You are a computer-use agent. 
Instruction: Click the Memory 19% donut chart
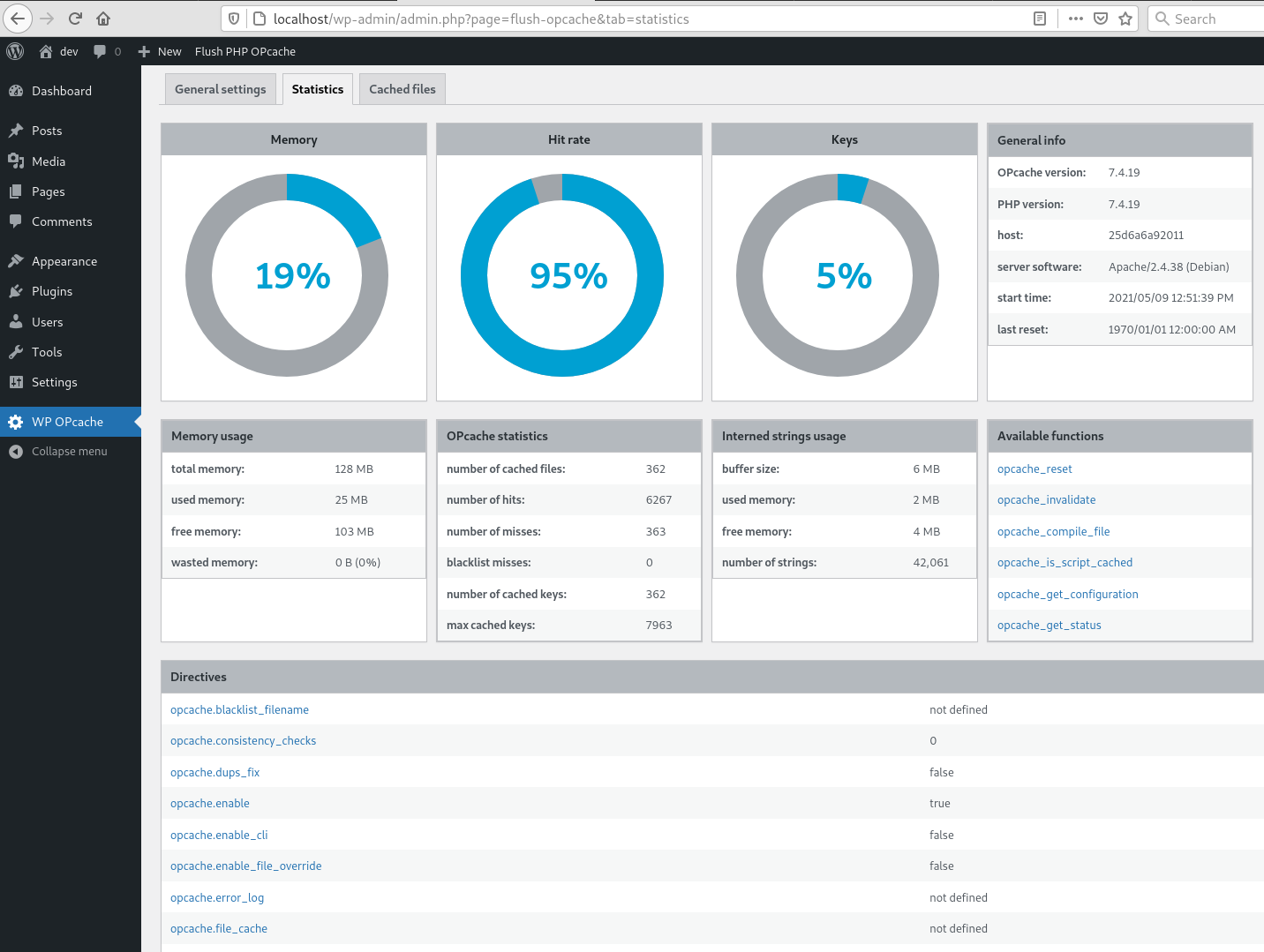[x=287, y=275]
